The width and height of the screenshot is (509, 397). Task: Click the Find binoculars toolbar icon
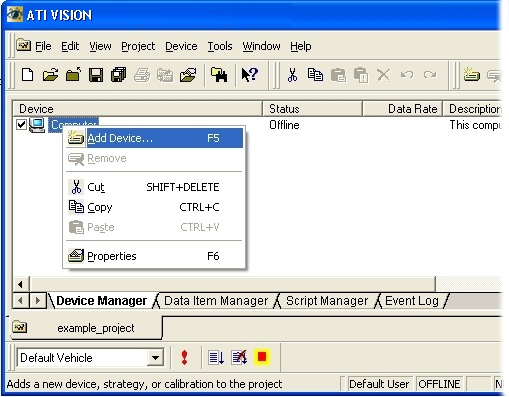[219, 75]
